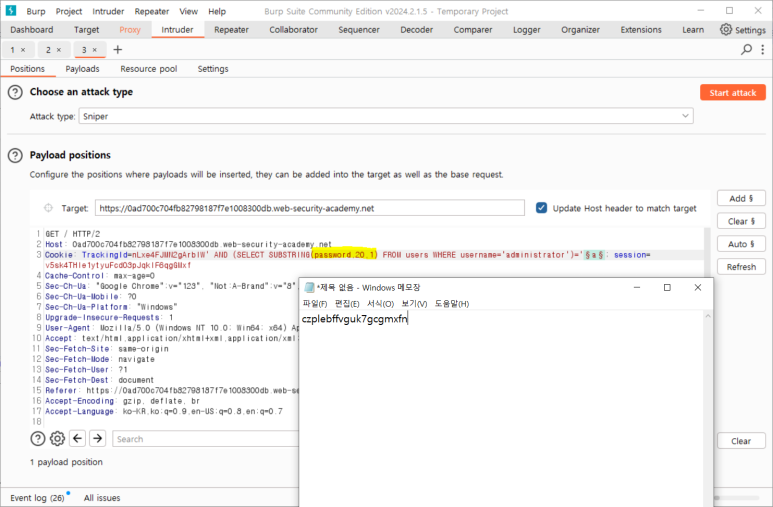Open the View menu
Viewport: 773px width, 507px height.
tap(188, 11)
